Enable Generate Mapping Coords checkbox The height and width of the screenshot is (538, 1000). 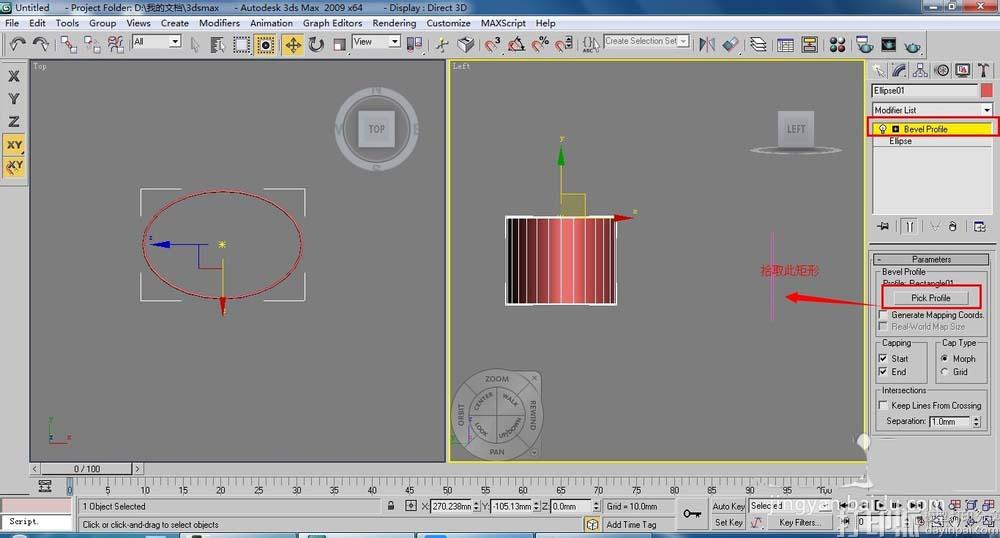point(883,315)
